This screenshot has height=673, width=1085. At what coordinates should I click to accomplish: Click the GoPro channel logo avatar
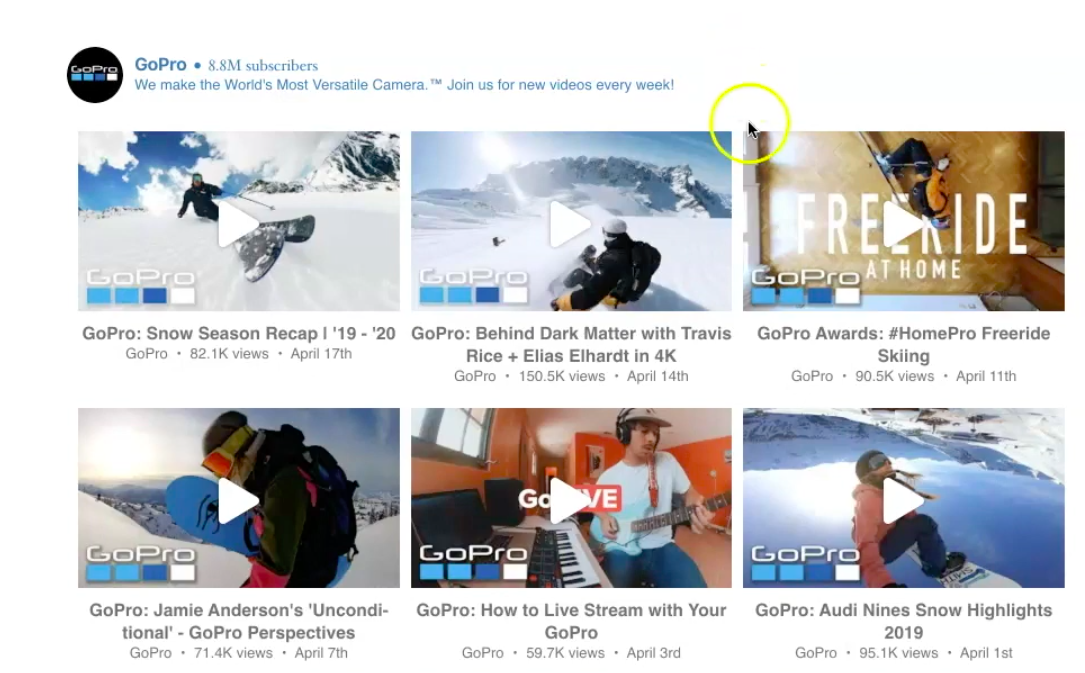coord(95,75)
